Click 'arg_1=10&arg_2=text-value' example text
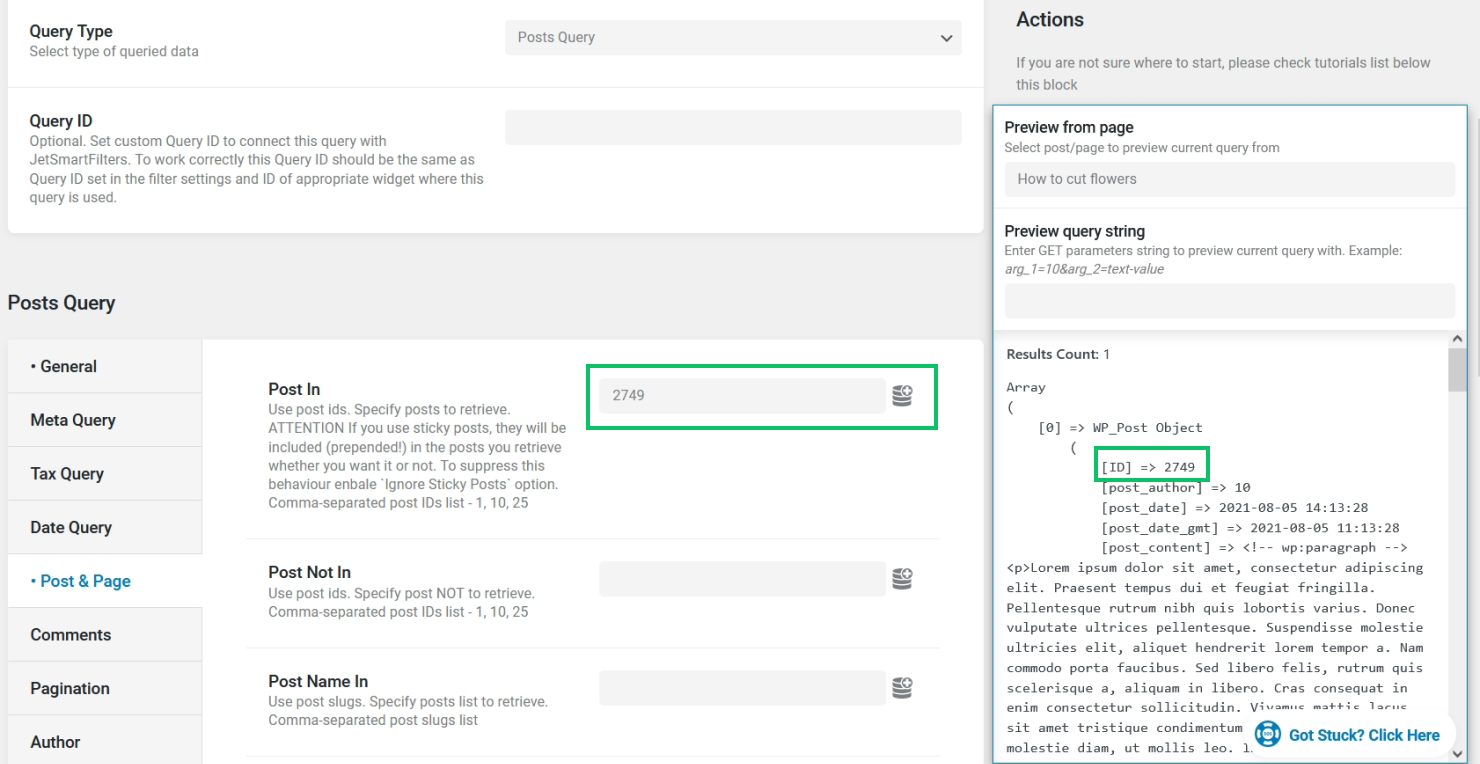Viewport: 1480px width, 764px height. point(1084,269)
